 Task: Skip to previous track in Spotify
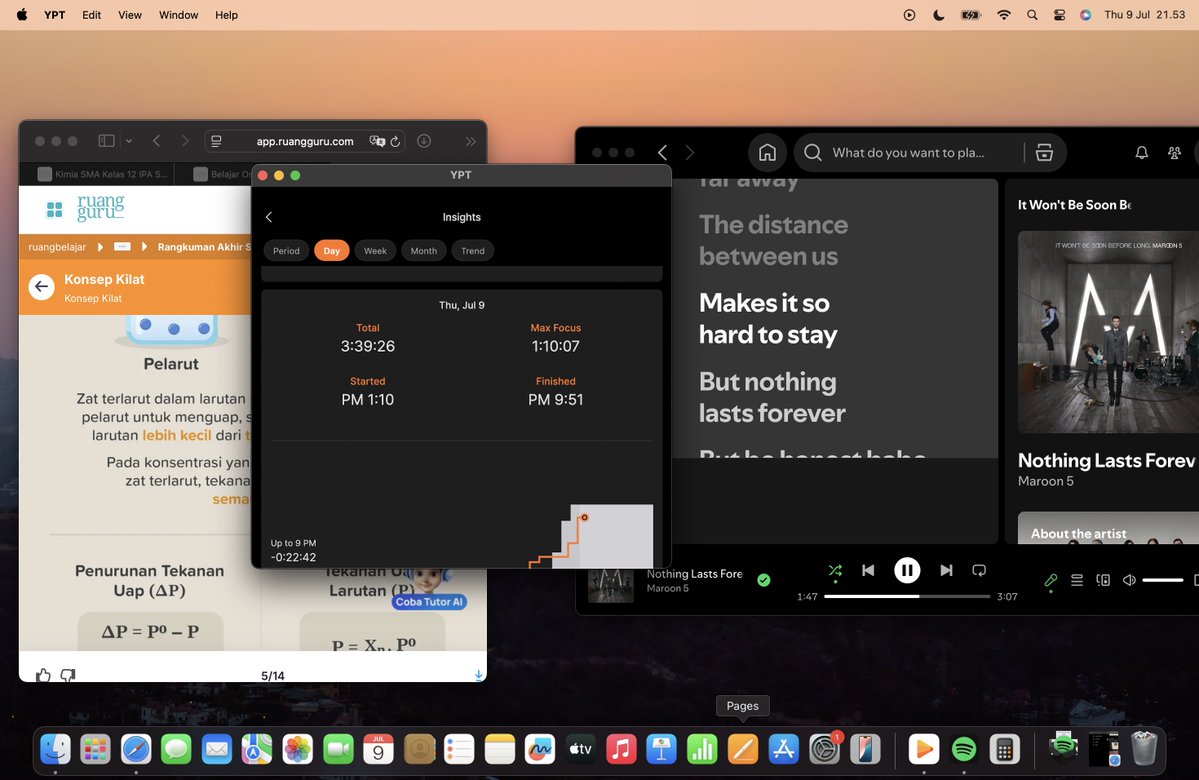(868, 570)
